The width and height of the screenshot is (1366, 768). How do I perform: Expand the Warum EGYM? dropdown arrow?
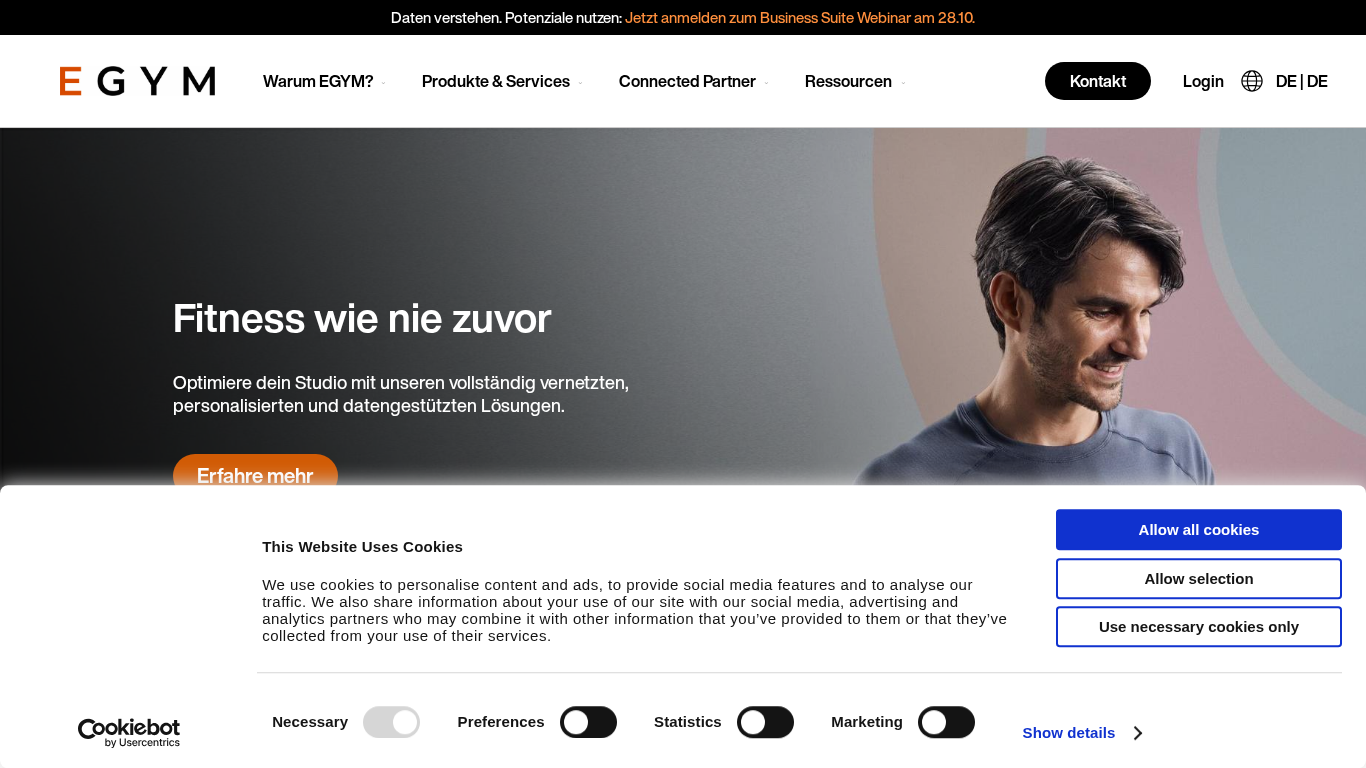(383, 83)
